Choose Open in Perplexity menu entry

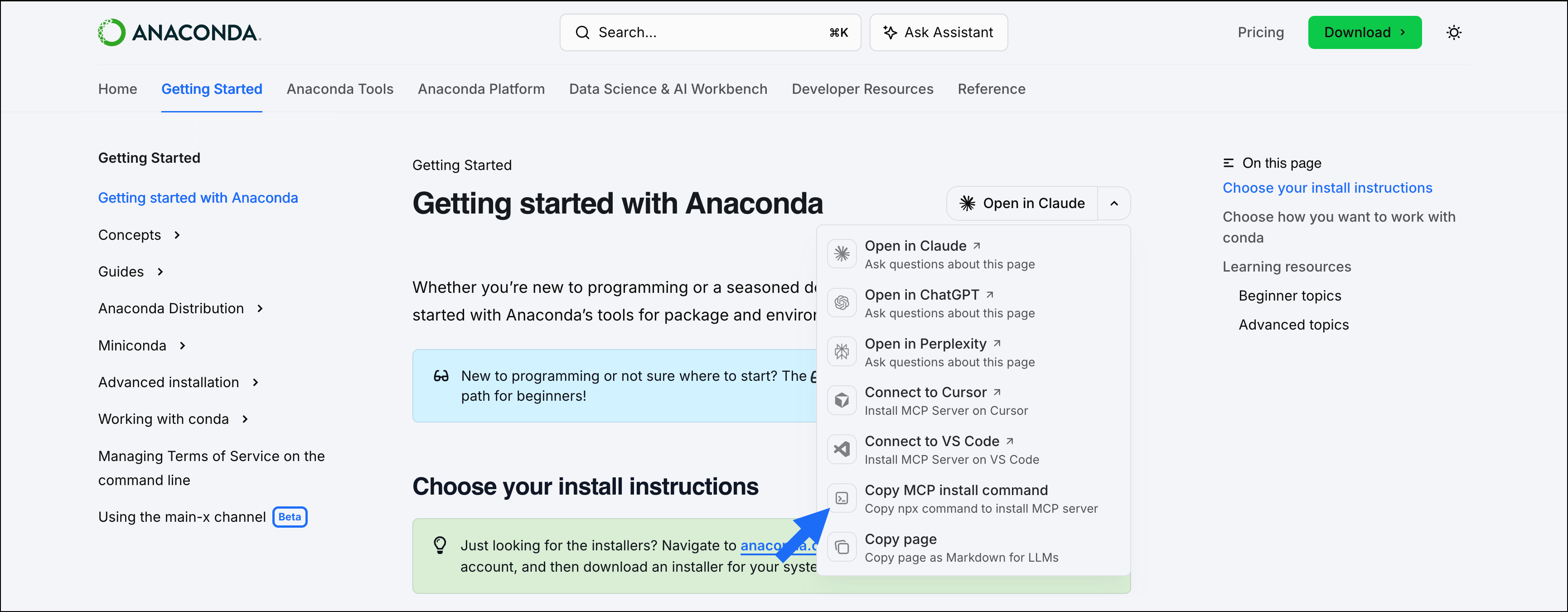click(973, 351)
